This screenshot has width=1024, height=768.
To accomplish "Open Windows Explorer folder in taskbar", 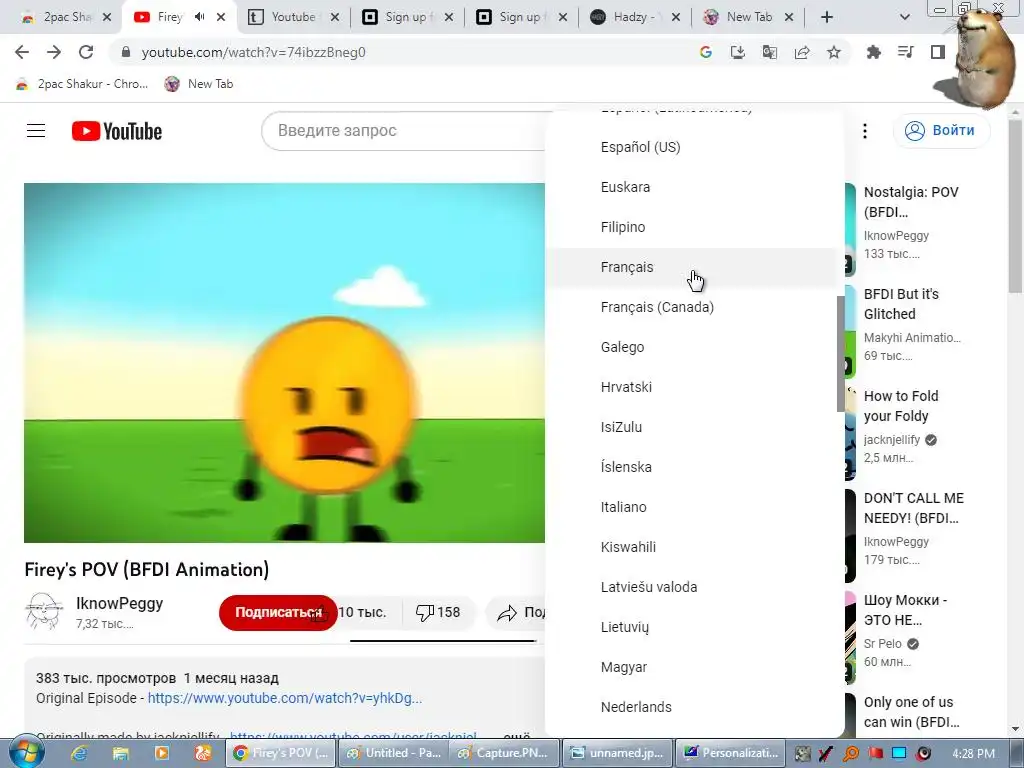I will coord(121,754).
